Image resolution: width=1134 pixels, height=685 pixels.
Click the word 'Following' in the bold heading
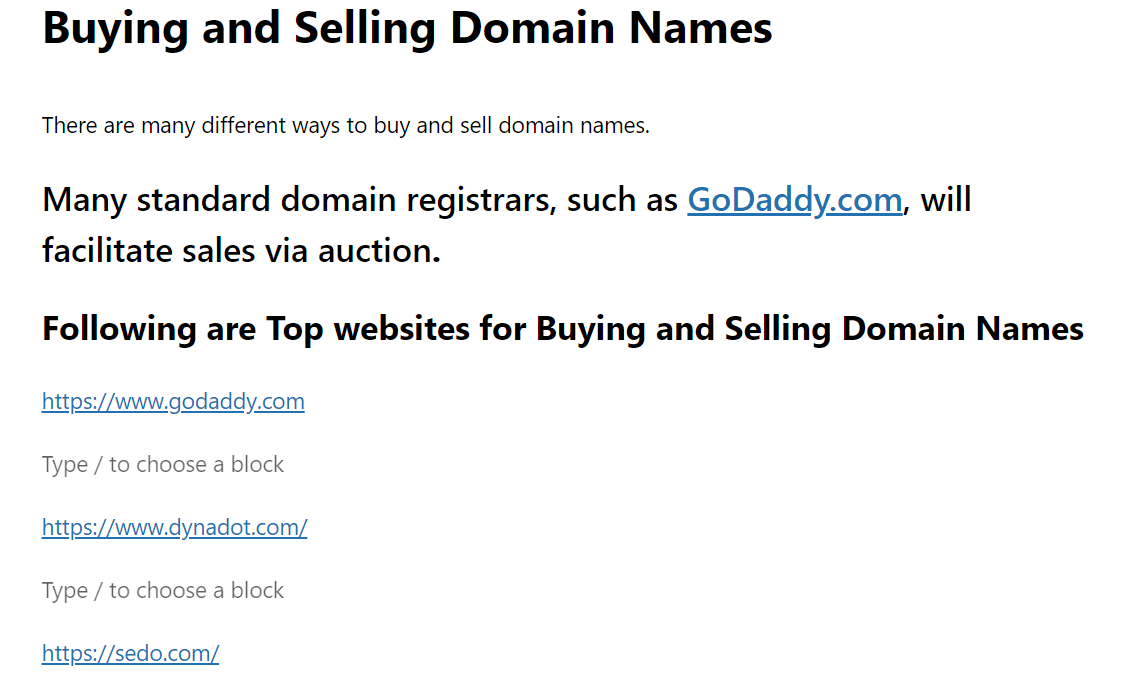pyautogui.click(x=119, y=329)
